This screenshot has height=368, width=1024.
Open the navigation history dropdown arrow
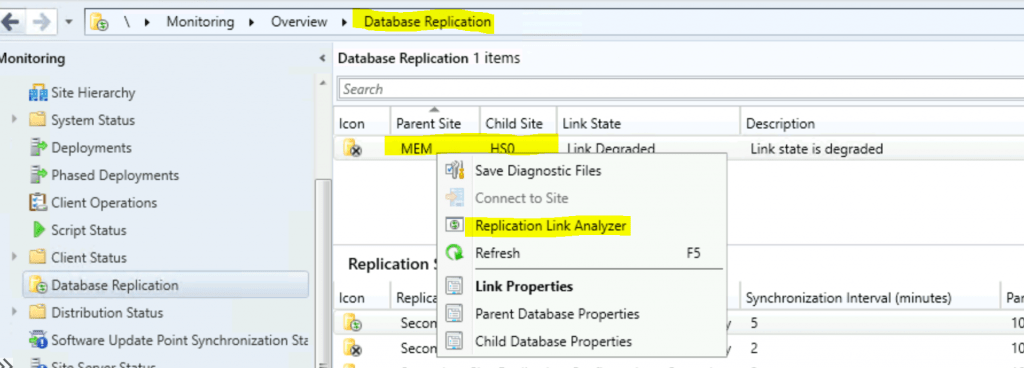point(69,22)
